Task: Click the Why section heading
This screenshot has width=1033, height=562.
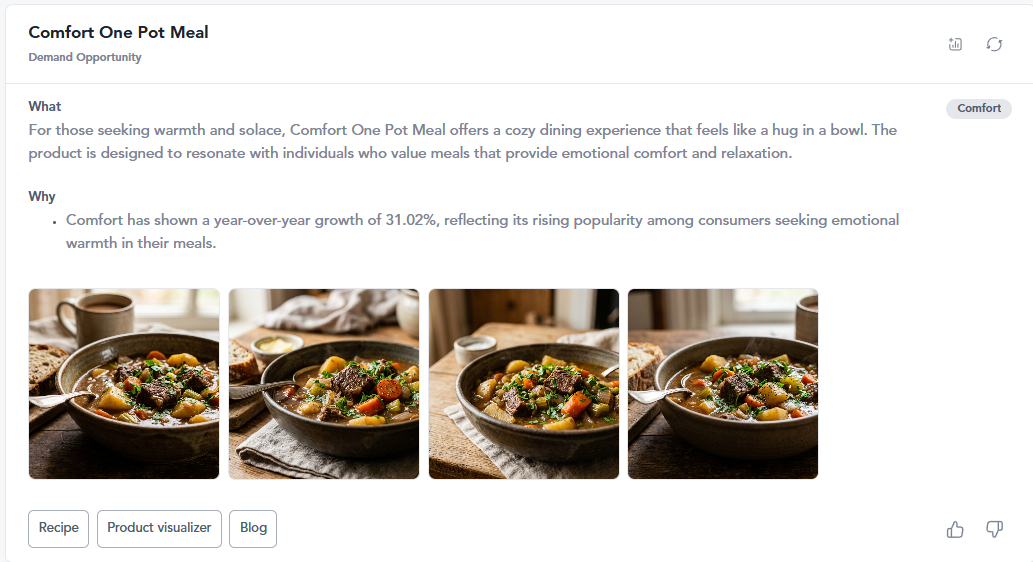Action: [42, 196]
